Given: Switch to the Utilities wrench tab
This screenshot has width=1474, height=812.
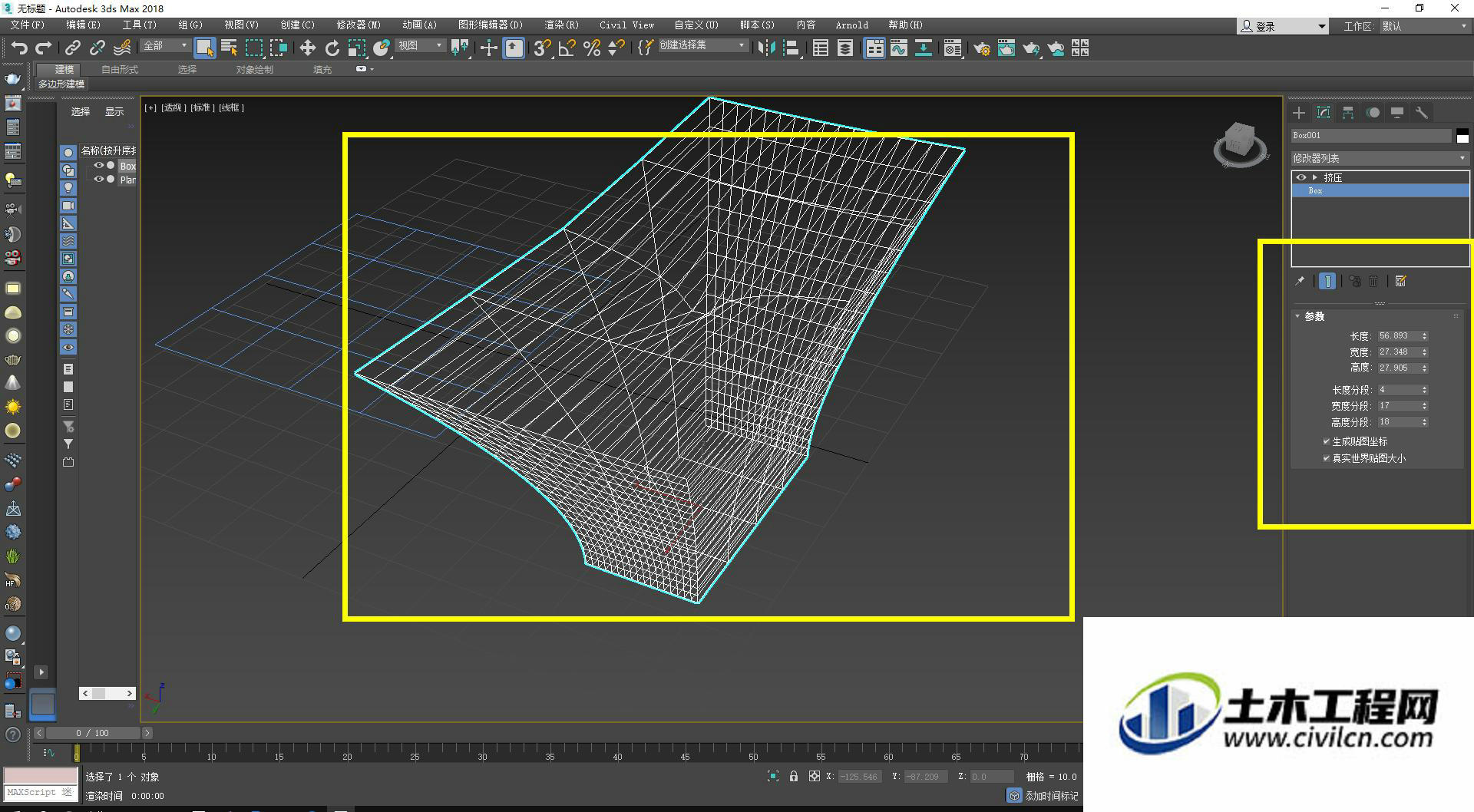Looking at the screenshot, I should (x=1422, y=113).
